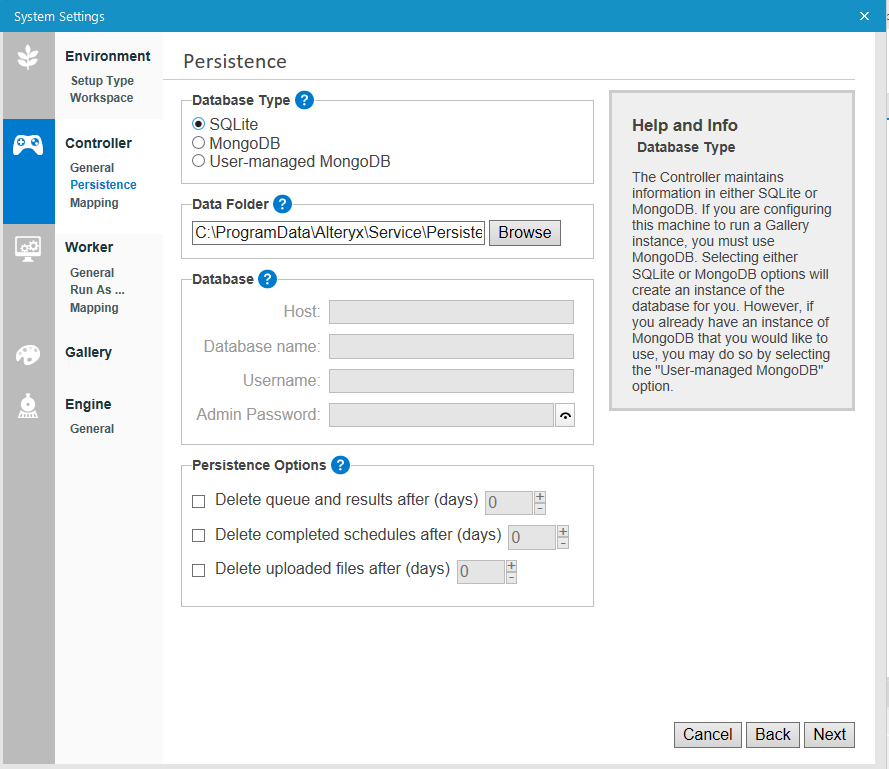Decrease uploaded files days value

tap(511, 578)
